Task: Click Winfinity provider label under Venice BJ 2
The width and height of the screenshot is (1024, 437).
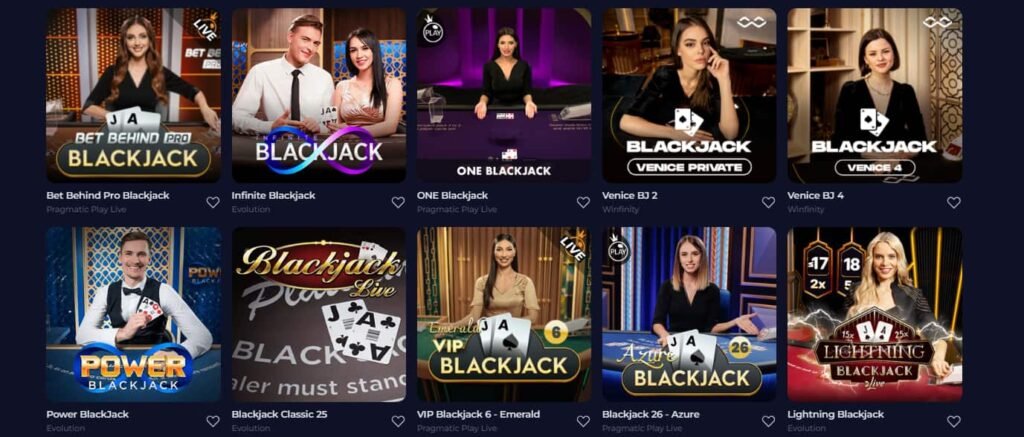Action: coord(620,210)
